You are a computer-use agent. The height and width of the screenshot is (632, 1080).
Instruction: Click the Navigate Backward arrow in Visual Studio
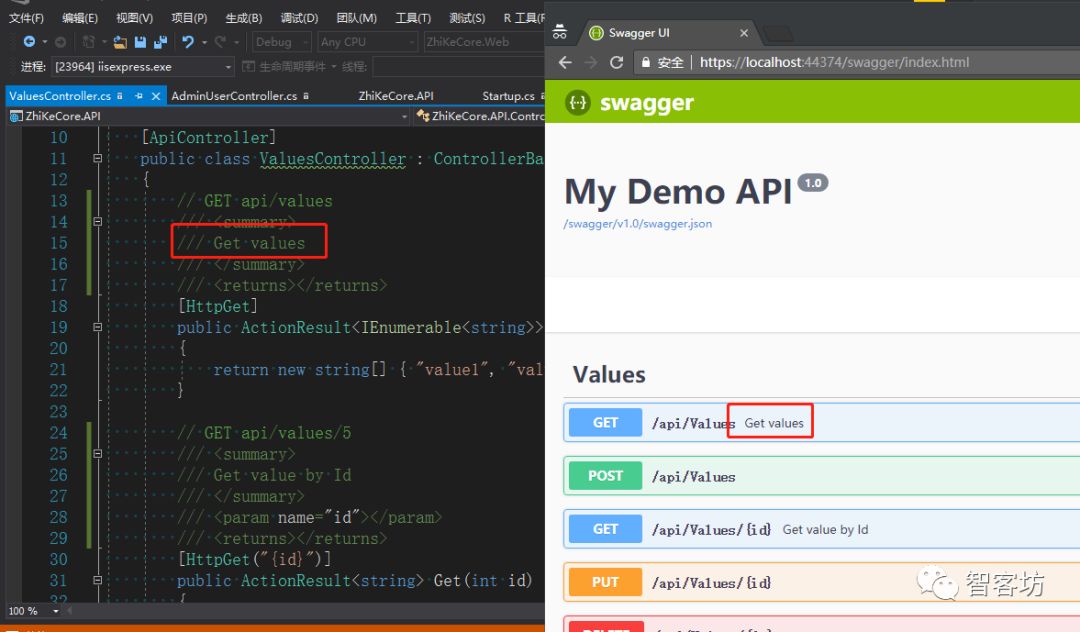[x=29, y=42]
